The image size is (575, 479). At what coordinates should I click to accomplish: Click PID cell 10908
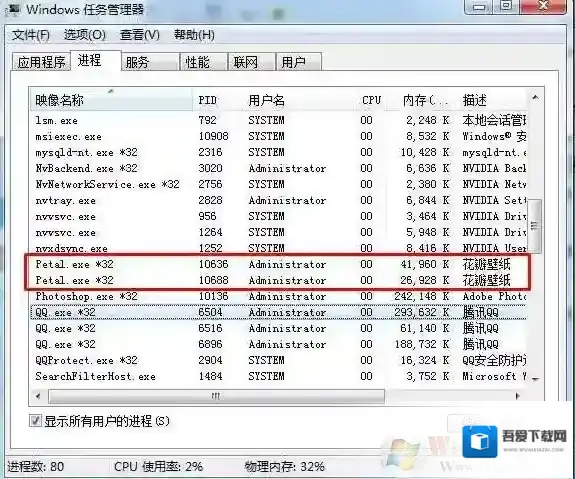click(213, 136)
